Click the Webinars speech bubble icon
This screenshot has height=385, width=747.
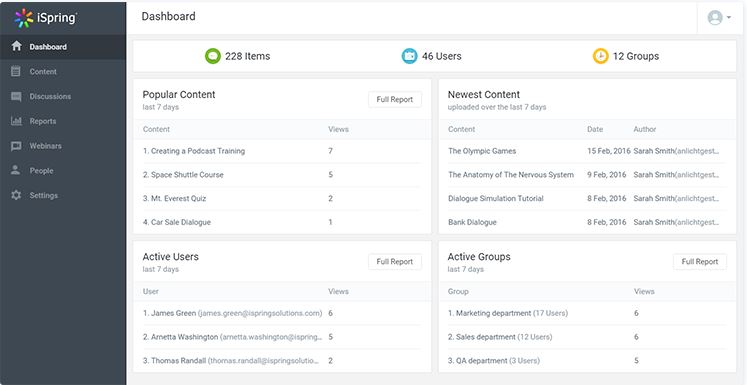pyautogui.click(x=16, y=146)
